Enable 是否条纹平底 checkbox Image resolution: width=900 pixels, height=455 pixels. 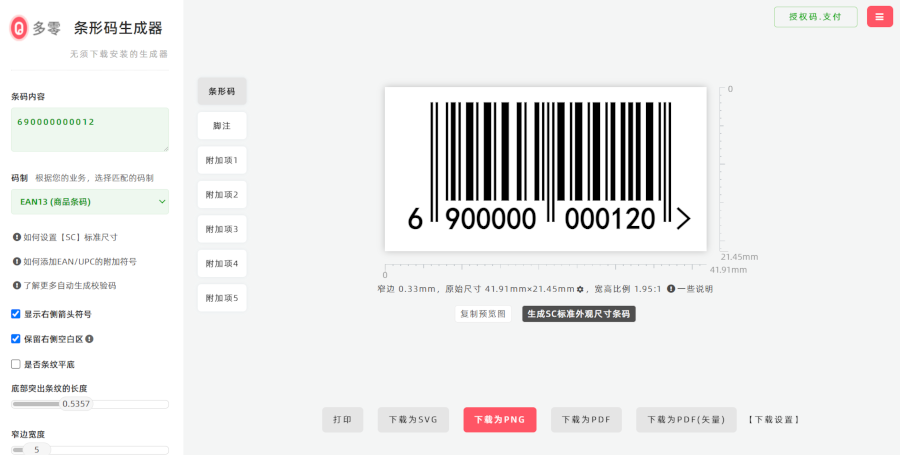point(16,364)
